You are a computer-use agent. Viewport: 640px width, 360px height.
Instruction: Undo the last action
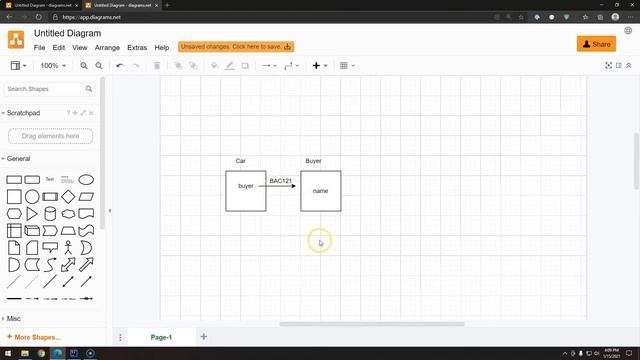(x=120, y=66)
